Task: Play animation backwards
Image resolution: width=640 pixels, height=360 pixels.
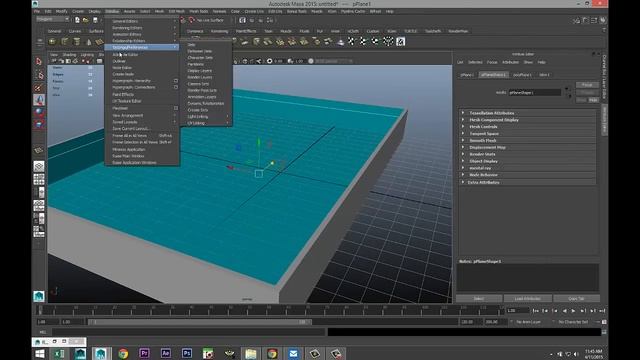Action: point(564,311)
